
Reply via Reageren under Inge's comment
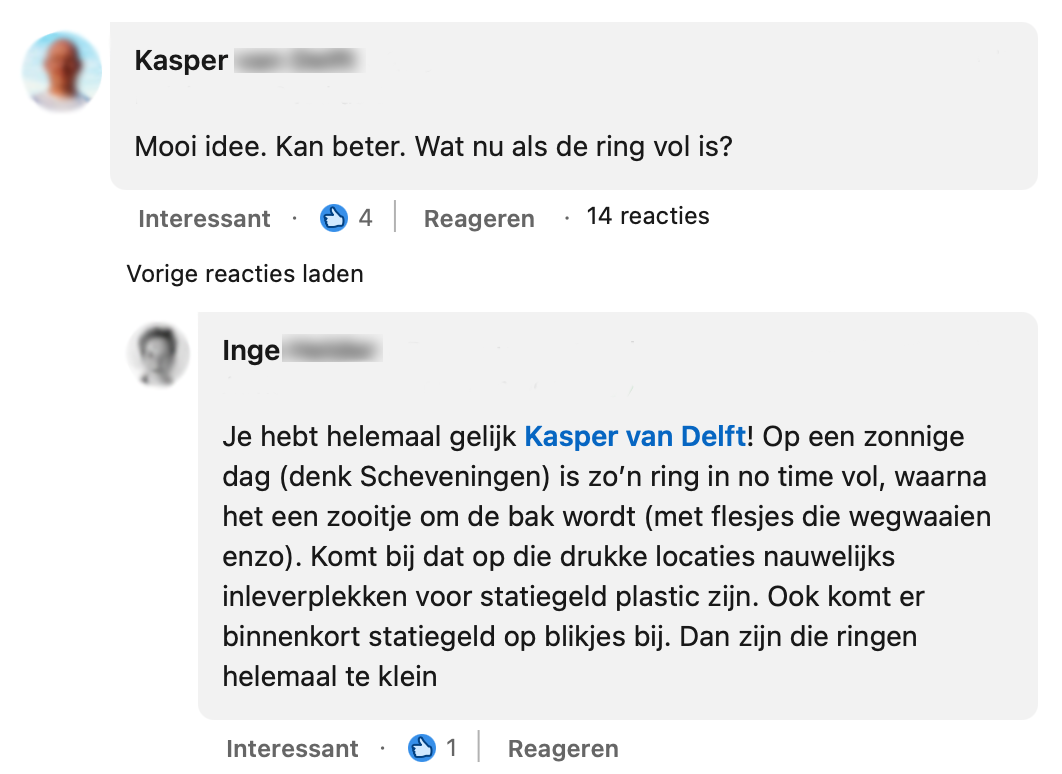point(563,748)
